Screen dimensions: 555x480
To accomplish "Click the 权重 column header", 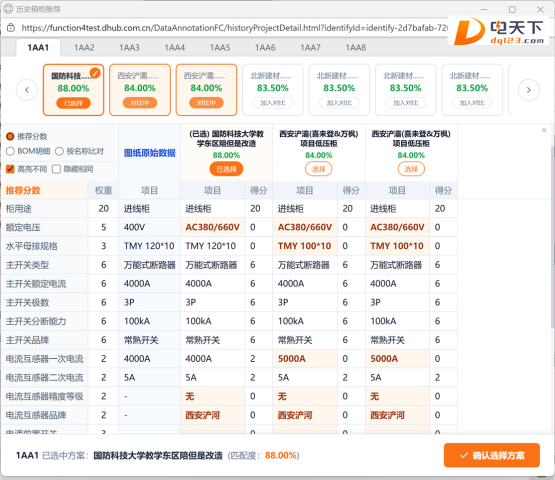I will point(103,190).
